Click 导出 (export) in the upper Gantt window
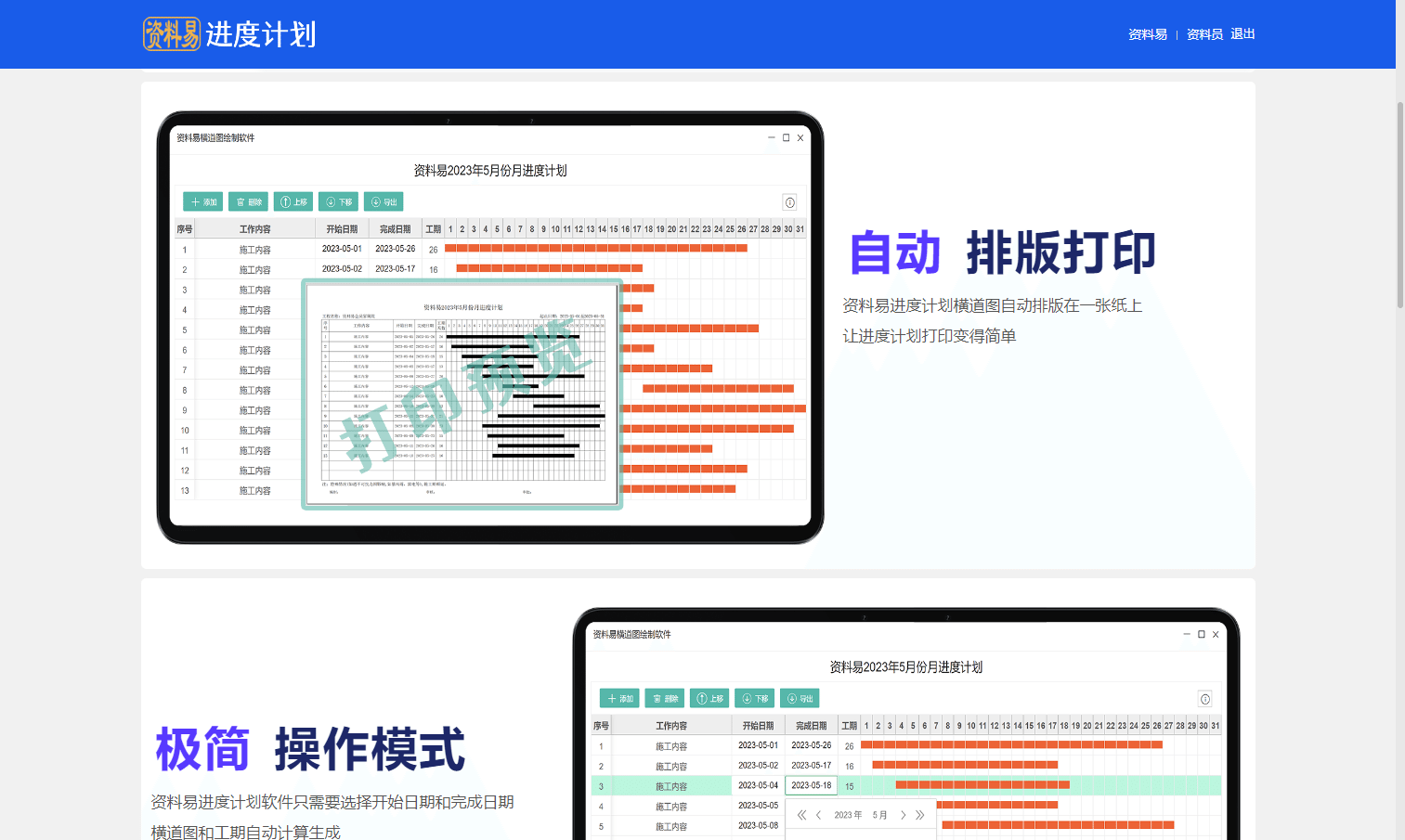Screen dimensions: 1405x840 coord(384,201)
